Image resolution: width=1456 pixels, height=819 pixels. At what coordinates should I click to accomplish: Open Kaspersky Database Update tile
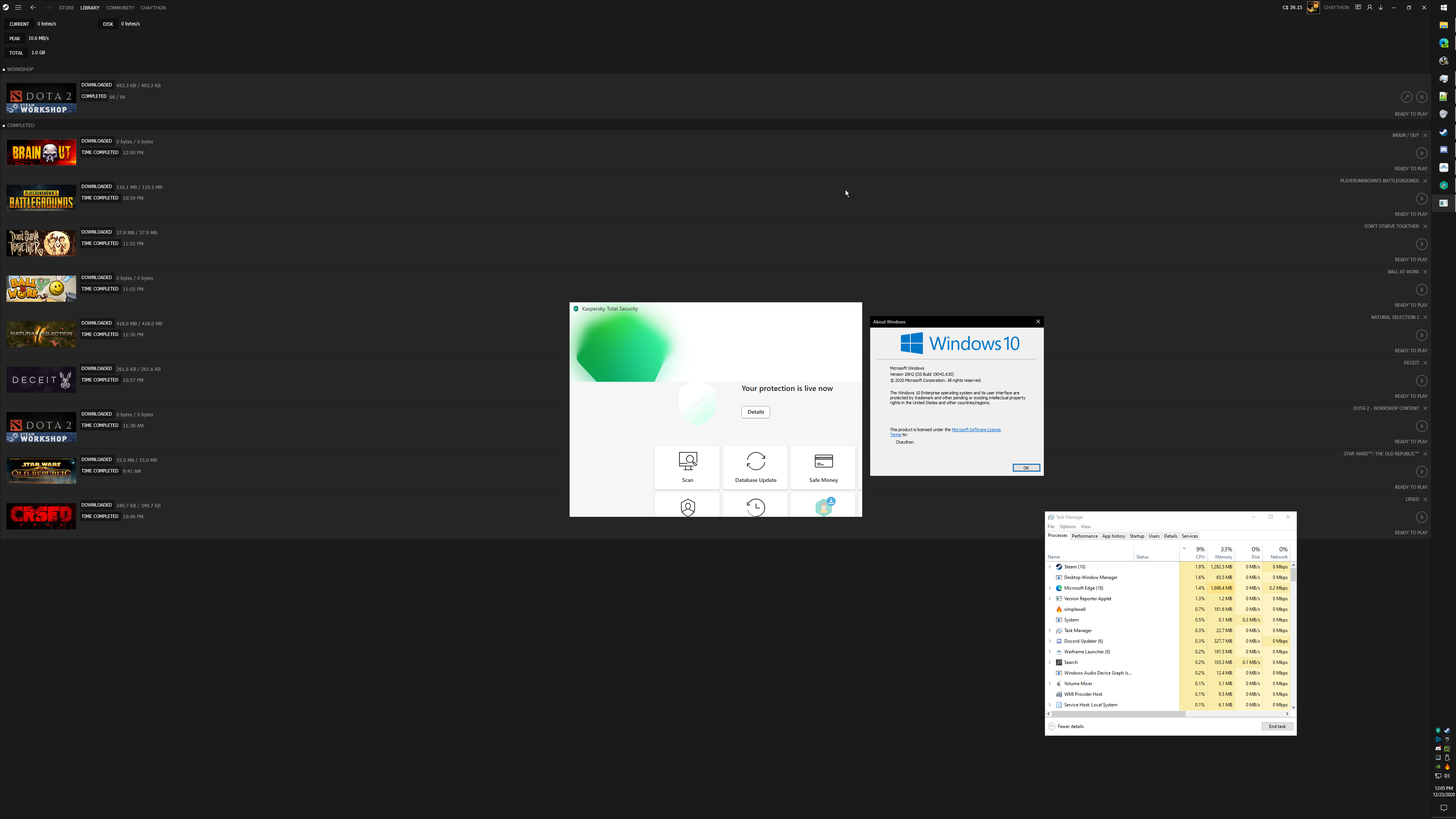(x=755, y=467)
